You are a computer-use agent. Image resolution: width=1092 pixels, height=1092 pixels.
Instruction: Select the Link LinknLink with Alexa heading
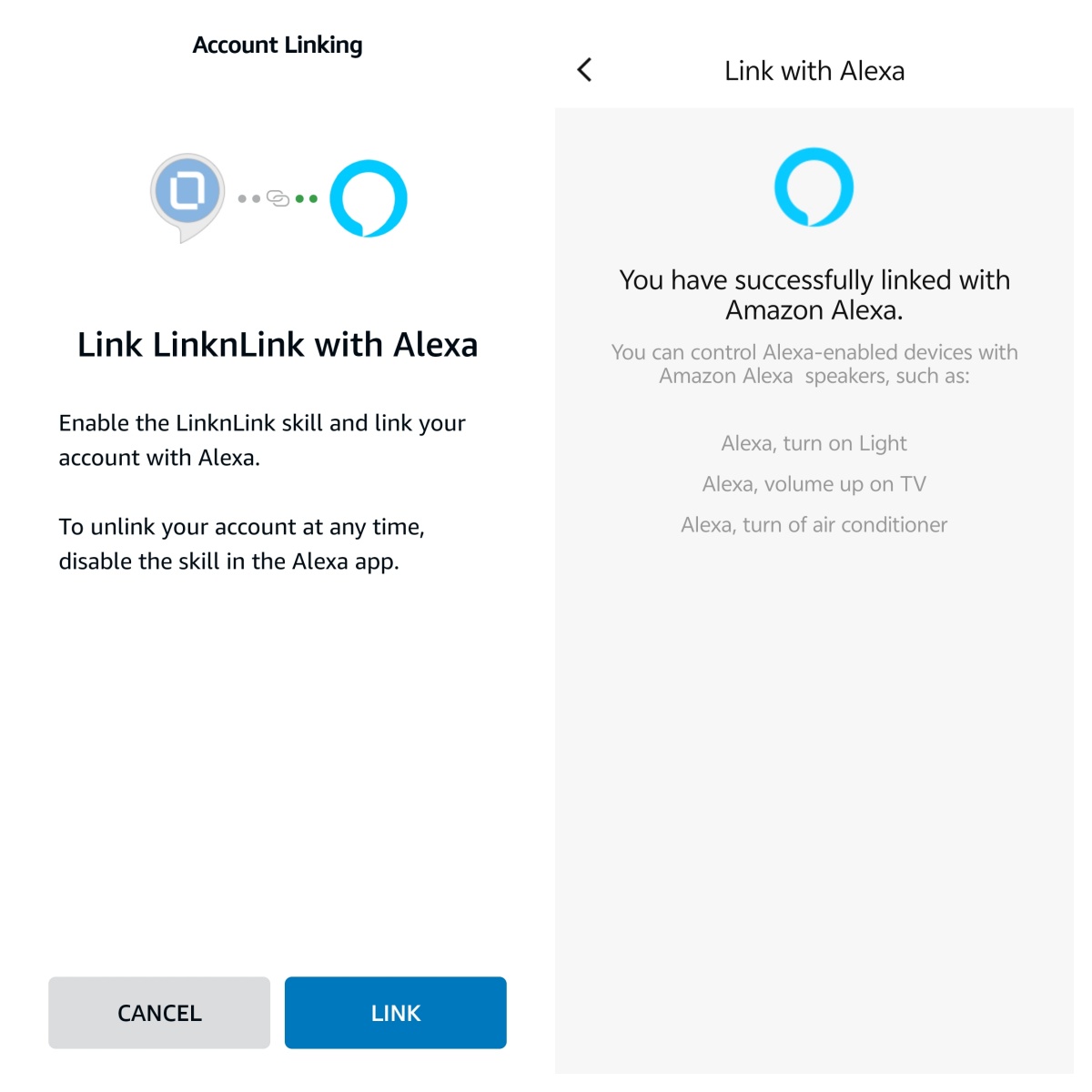(278, 345)
